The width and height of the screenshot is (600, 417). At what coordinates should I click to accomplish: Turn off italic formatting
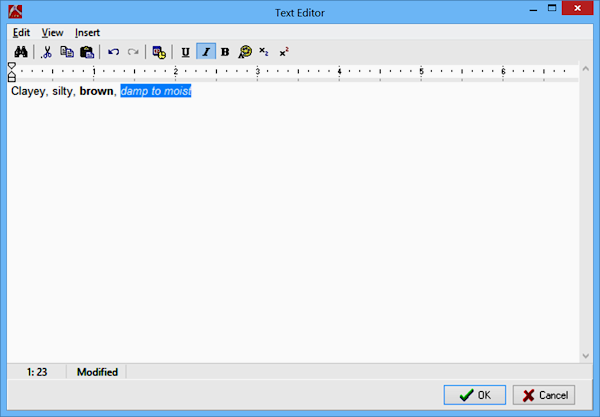click(205, 52)
